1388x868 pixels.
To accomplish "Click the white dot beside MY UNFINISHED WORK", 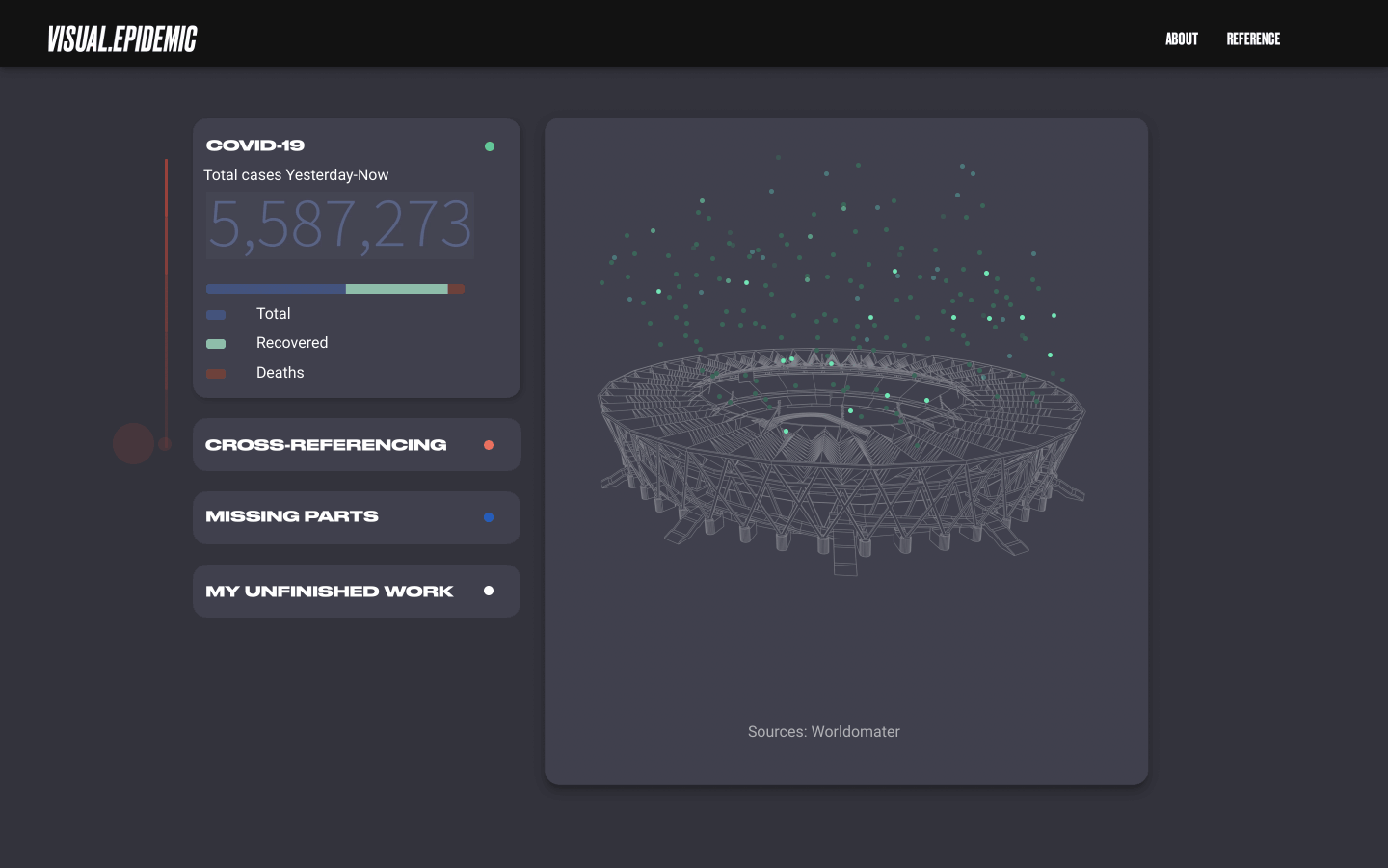I will point(489,591).
